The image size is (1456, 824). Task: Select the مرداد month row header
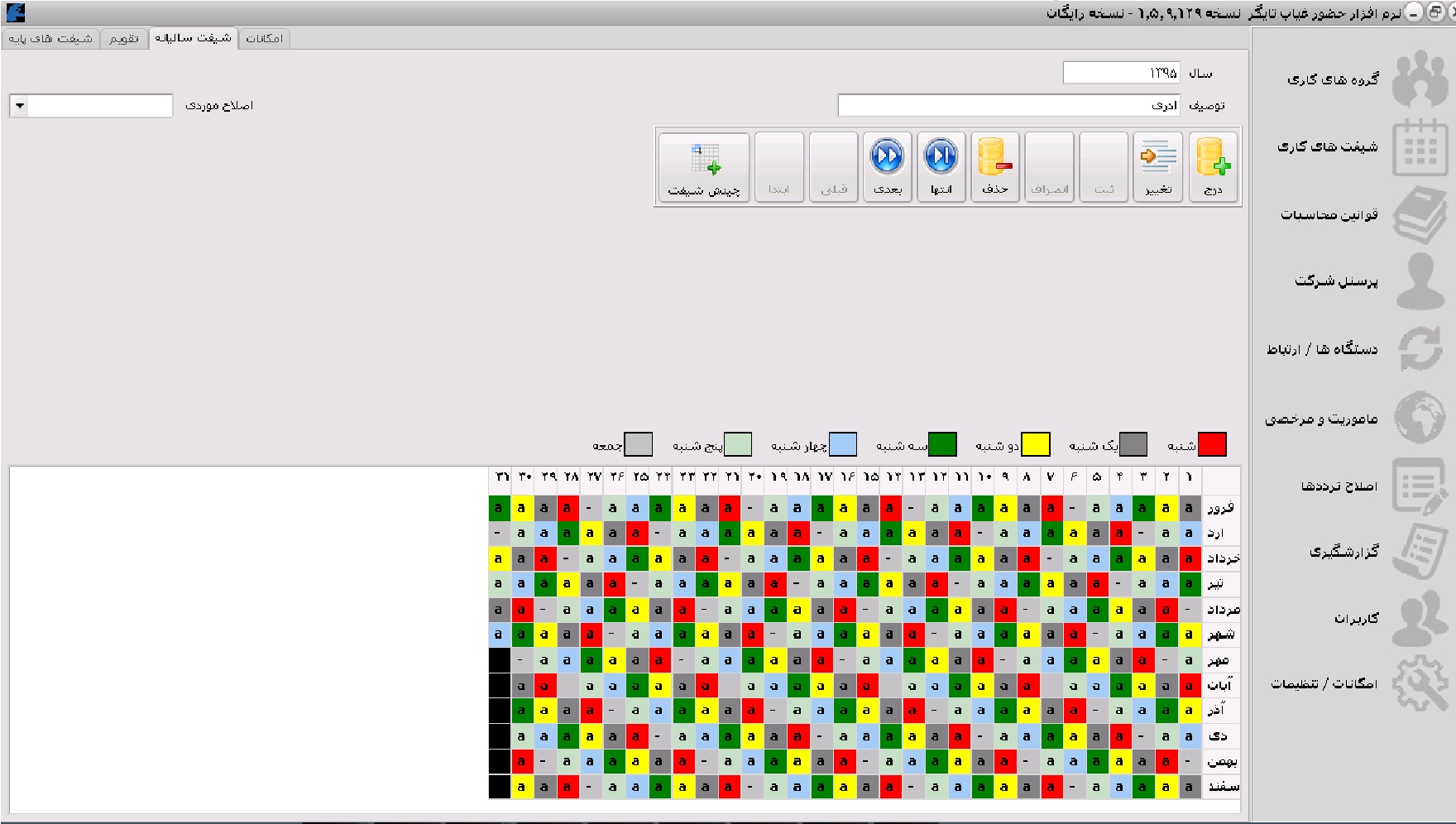point(1221,610)
